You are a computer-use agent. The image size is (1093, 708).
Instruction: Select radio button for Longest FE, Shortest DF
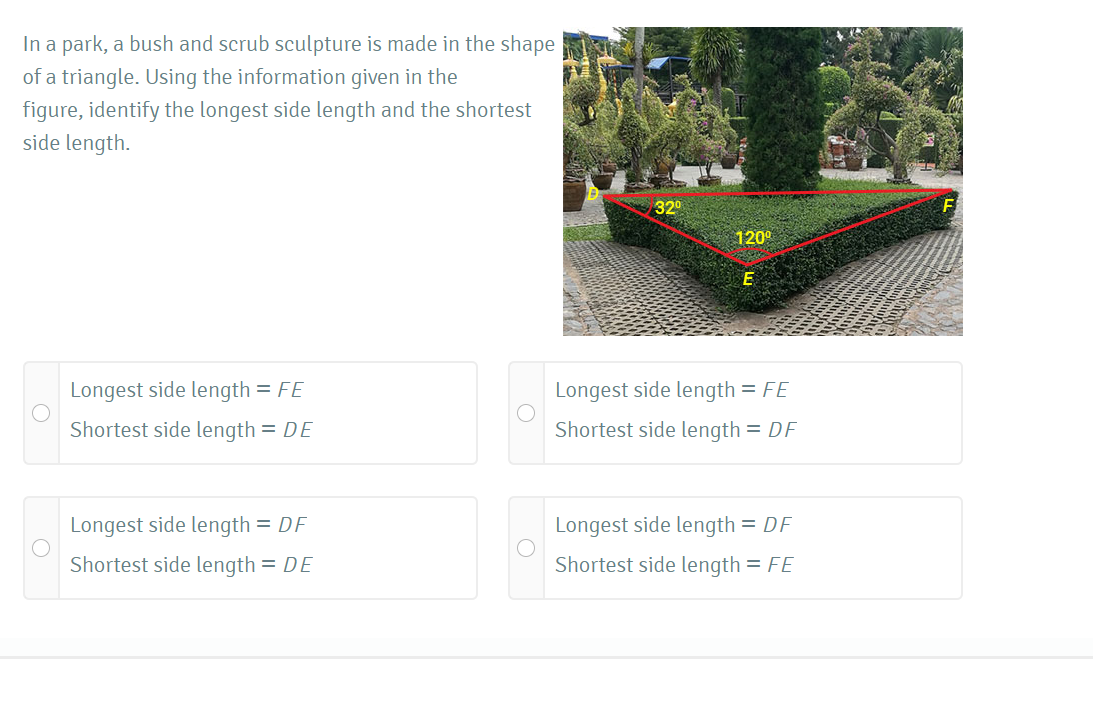526,413
